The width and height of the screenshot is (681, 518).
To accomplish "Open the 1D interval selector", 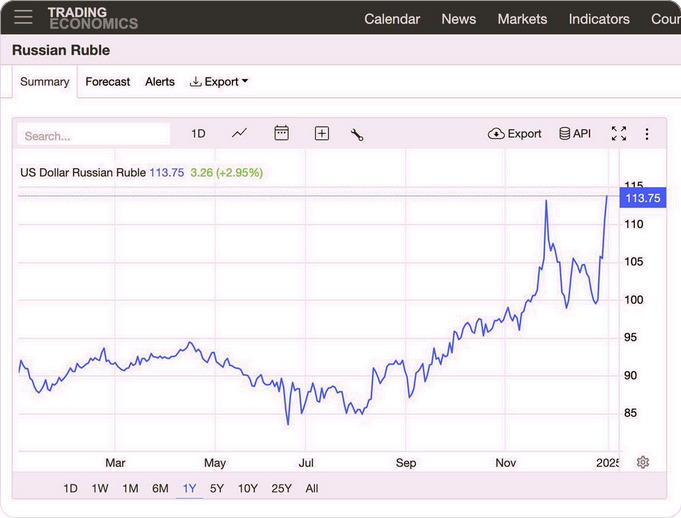I will pyautogui.click(x=198, y=134).
